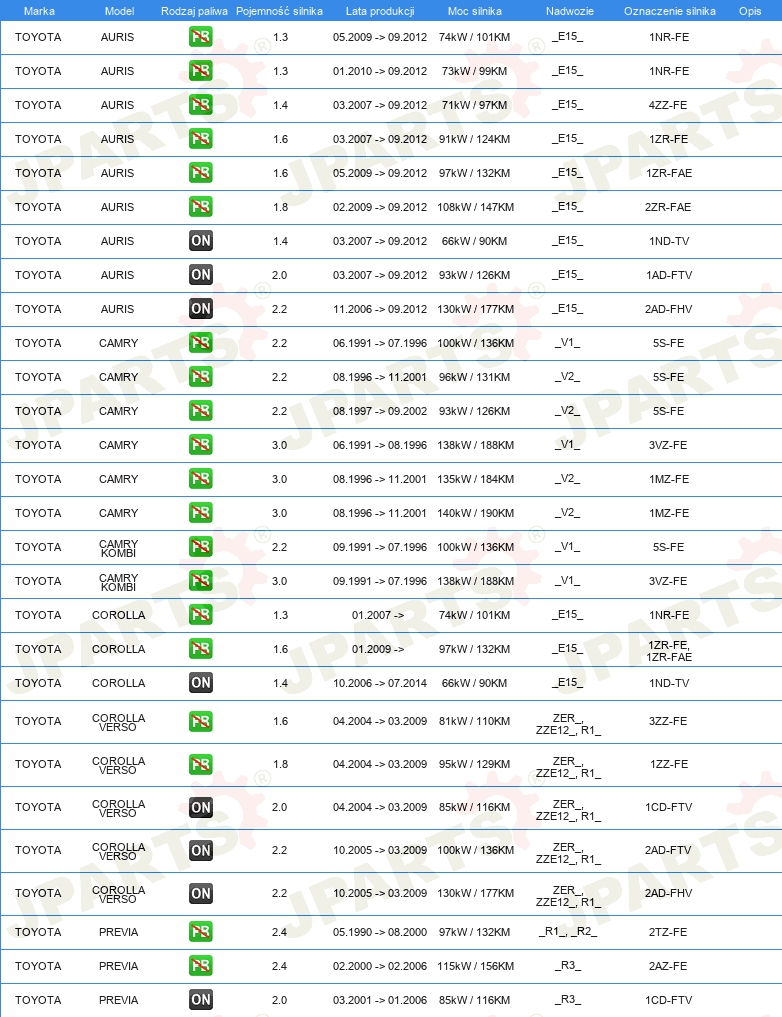Click petrol icon in Auris 1ZR-FAE 132KM row
This screenshot has height=1017, width=782.
pyautogui.click(x=200, y=173)
